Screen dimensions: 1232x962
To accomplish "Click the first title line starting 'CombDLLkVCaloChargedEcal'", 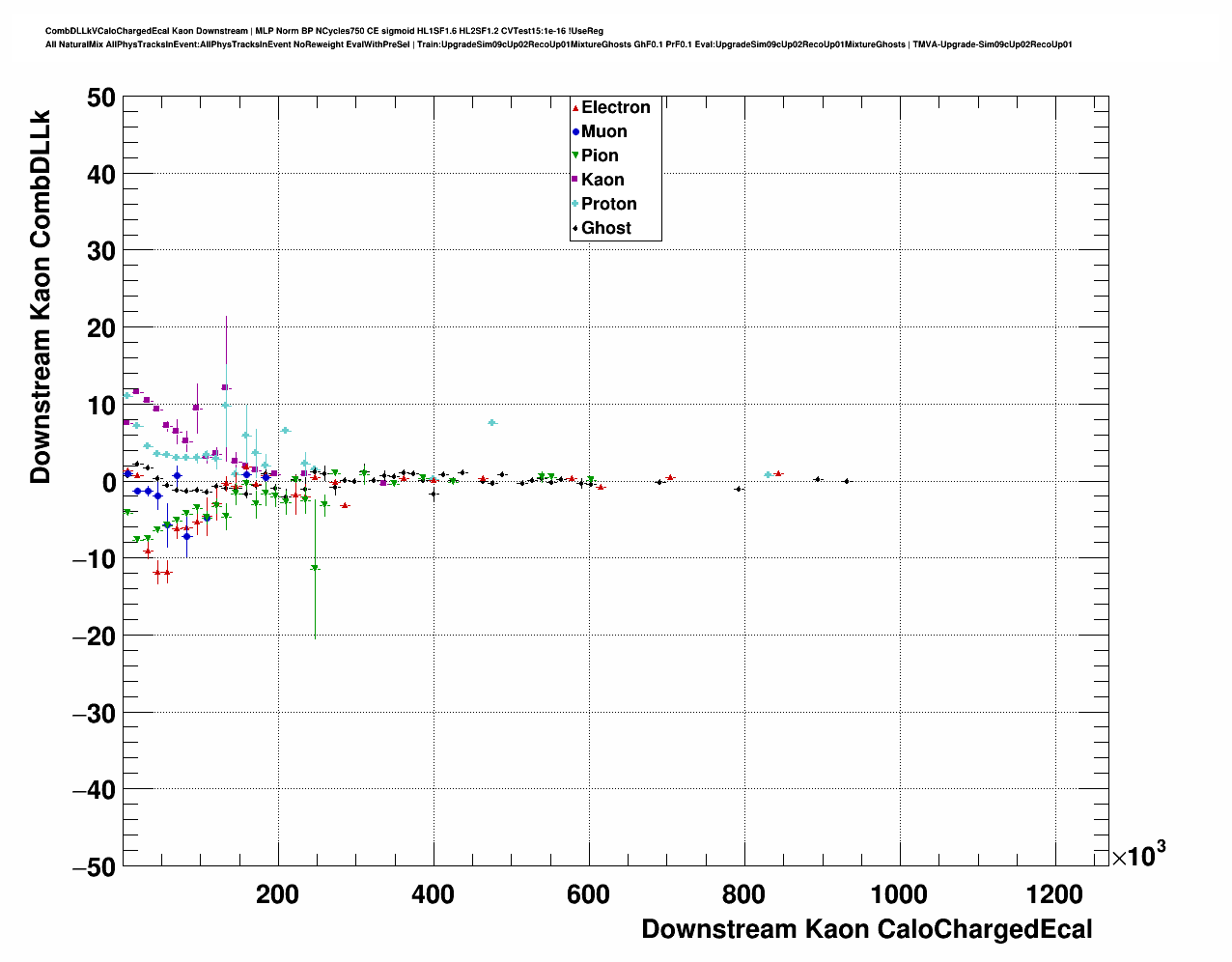I will click(x=324, y=31).
